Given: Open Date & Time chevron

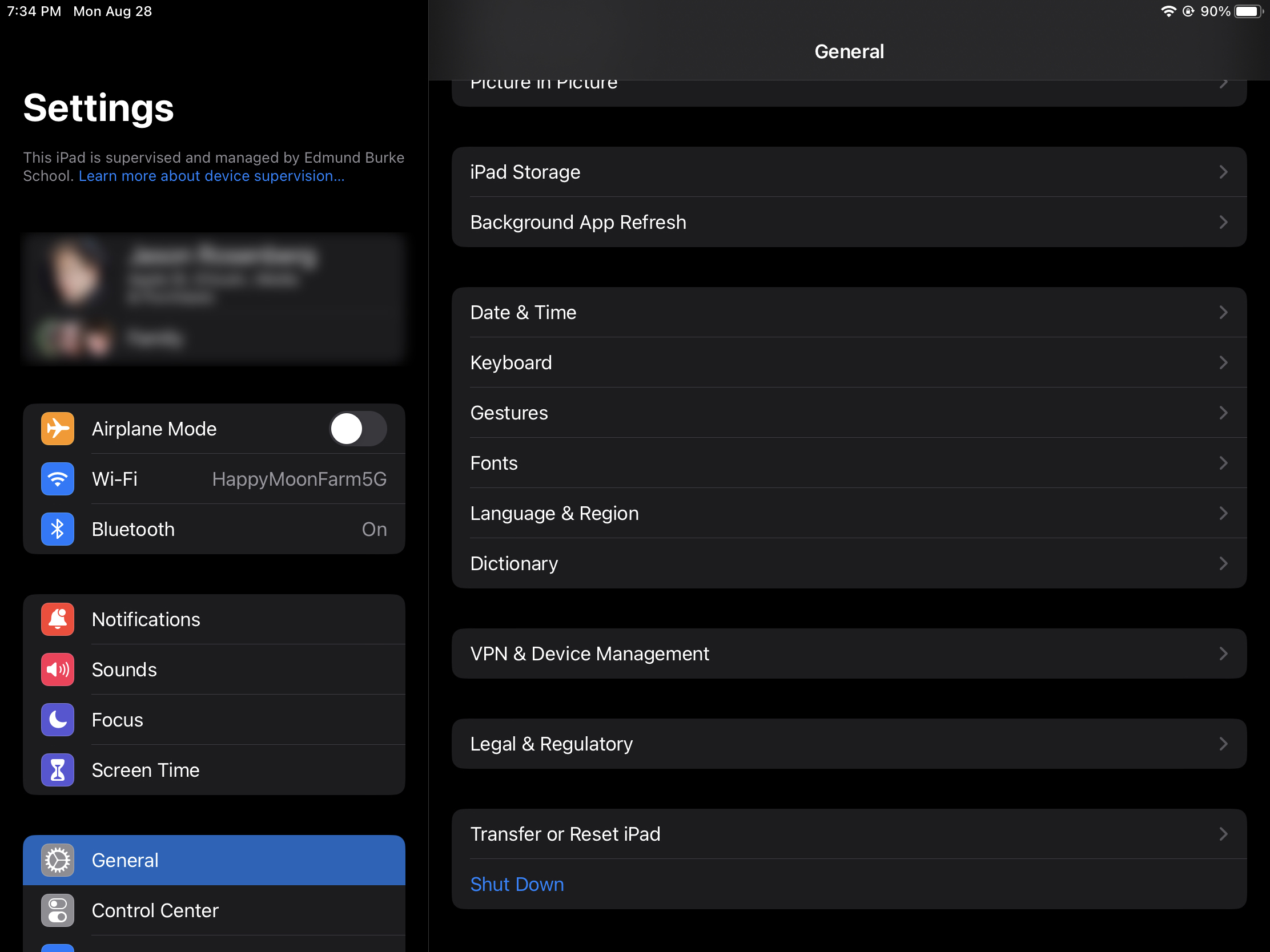Looking at the screenshot, I should coord(1224,312).
